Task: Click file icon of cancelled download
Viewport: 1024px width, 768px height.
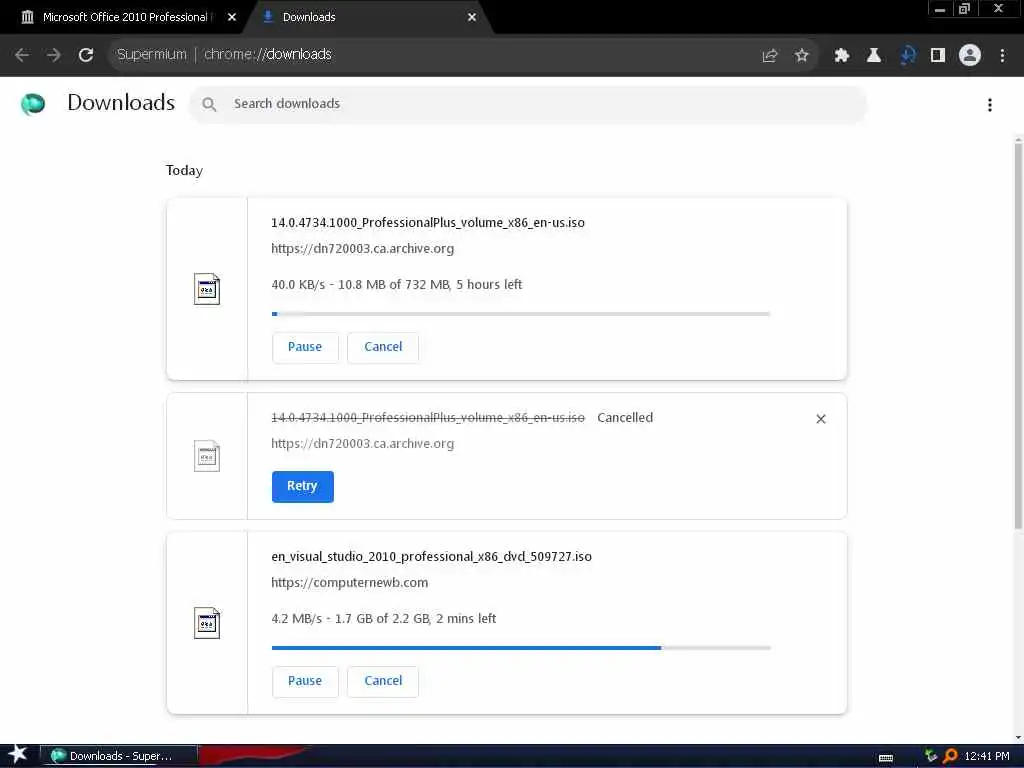Action: [x=207, y=456]
